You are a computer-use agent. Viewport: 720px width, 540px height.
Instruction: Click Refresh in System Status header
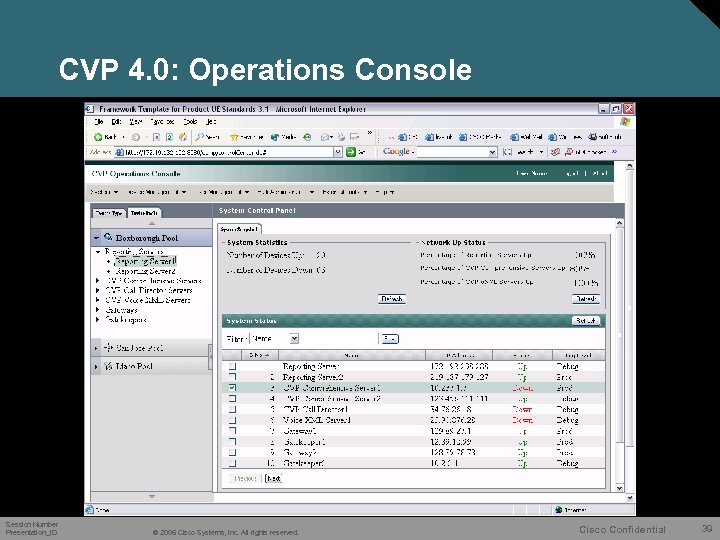(586, 321)
